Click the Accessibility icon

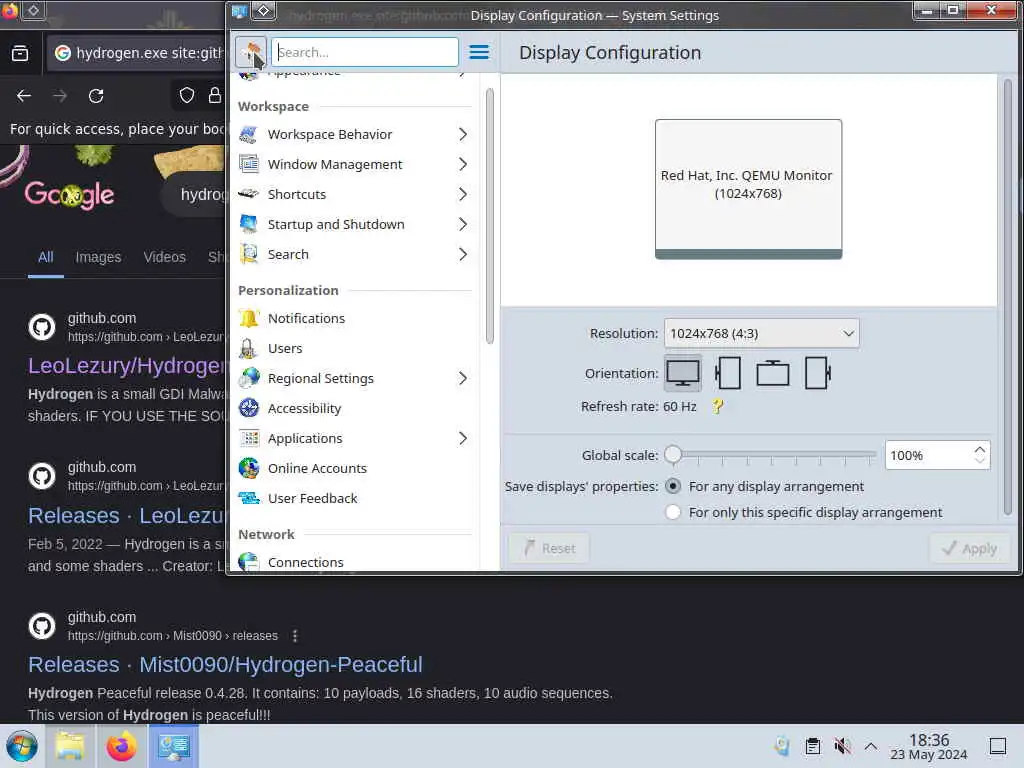click(x=249, y=408)
